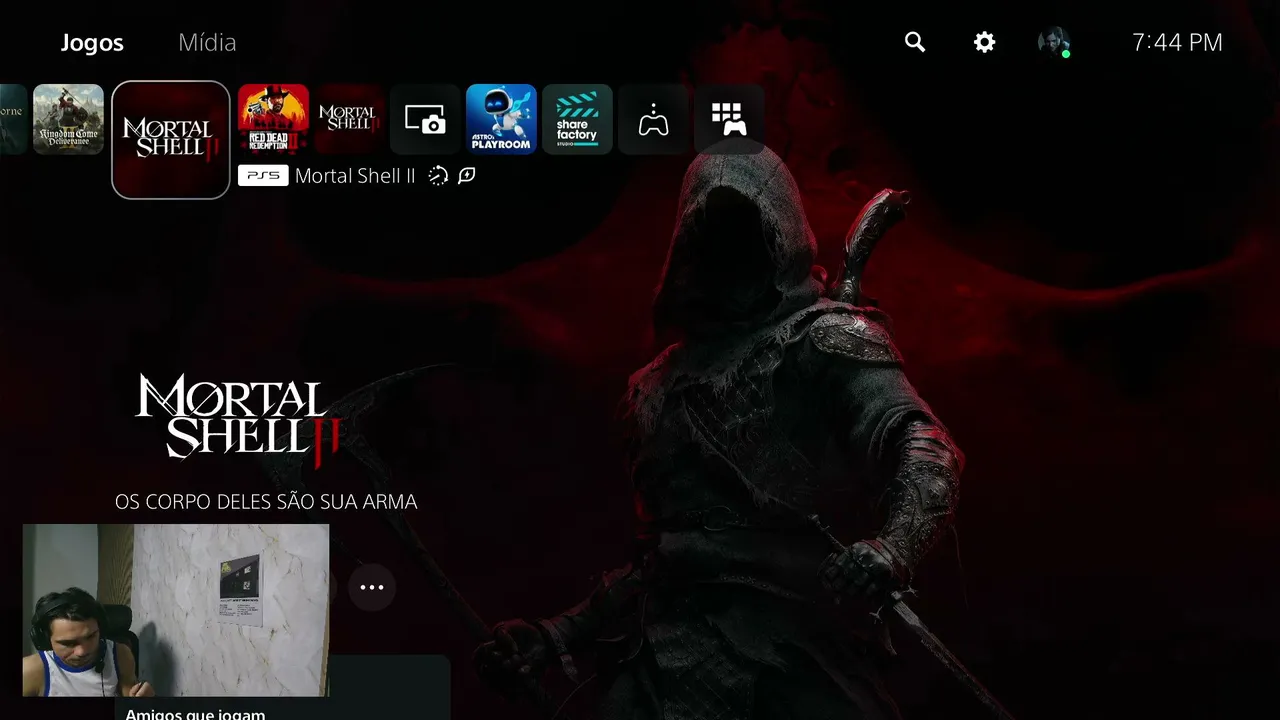1280x720 pixels.
Task: Launch Astro's Playroom
Action: coord(501,119)
